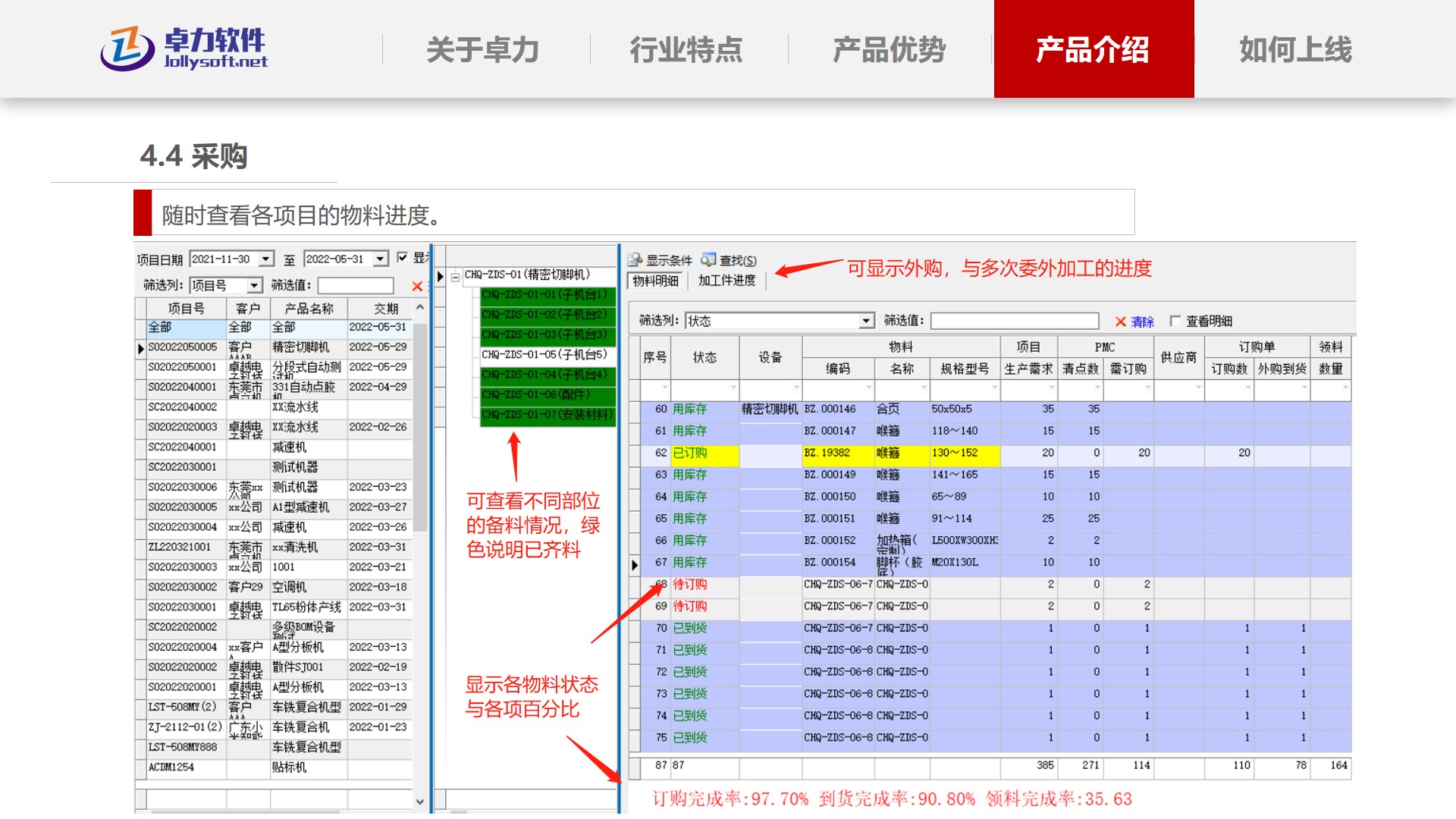Open the 筛选列 项目号 dropdown

pyautogui.click(x=255, y=286)
